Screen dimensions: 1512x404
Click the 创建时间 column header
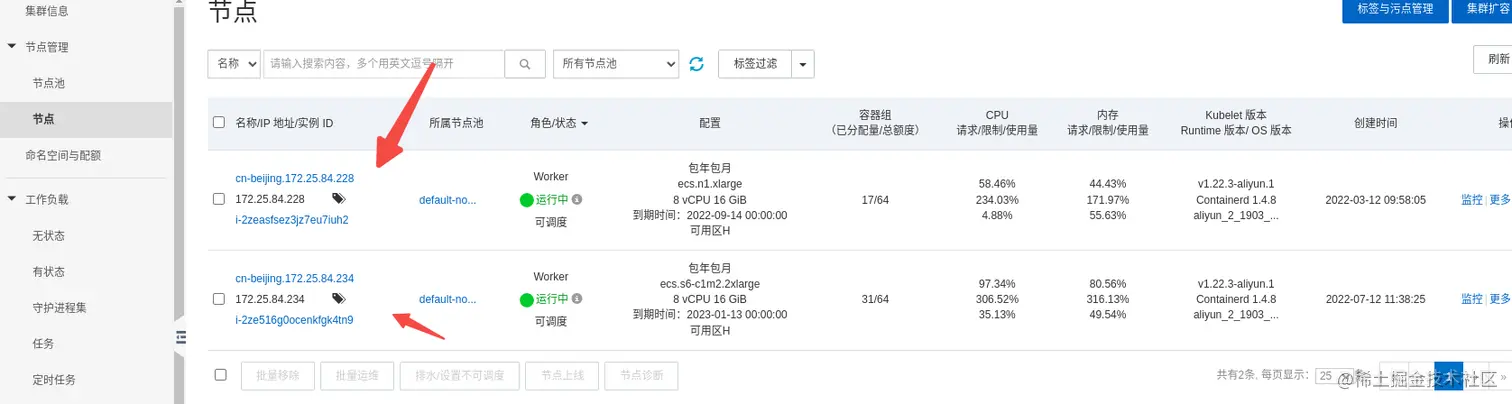tap(1375, 123)
